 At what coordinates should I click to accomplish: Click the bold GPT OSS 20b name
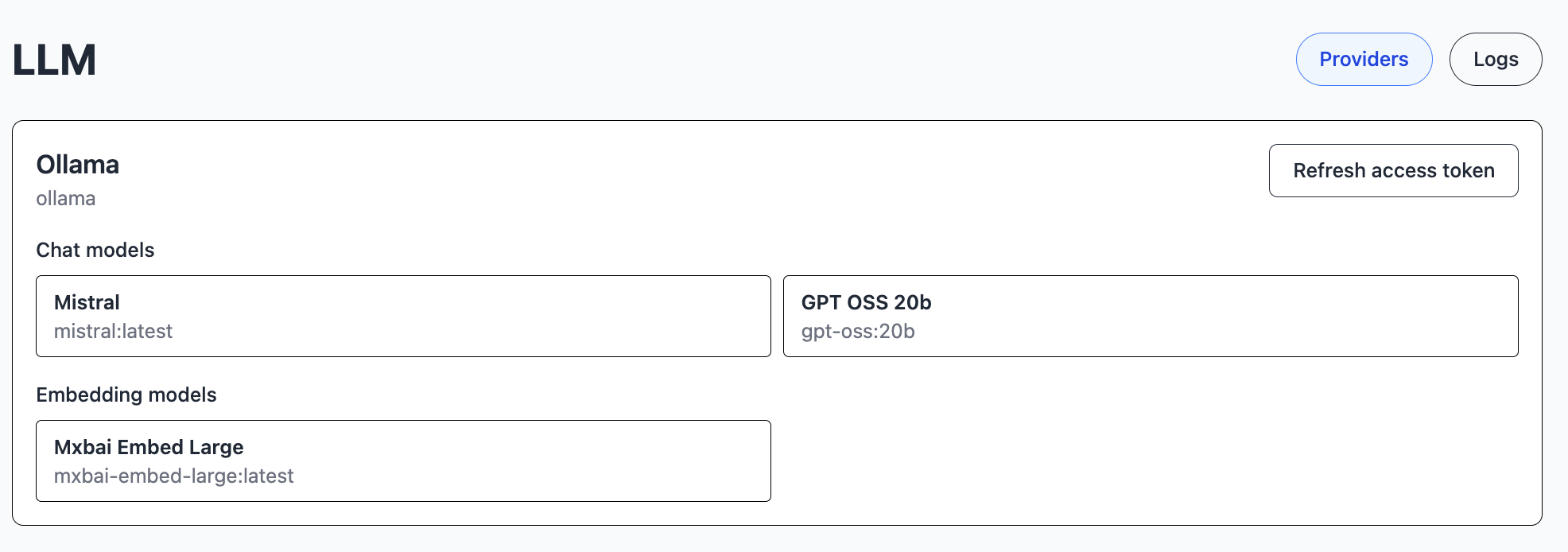pos(866,303)
